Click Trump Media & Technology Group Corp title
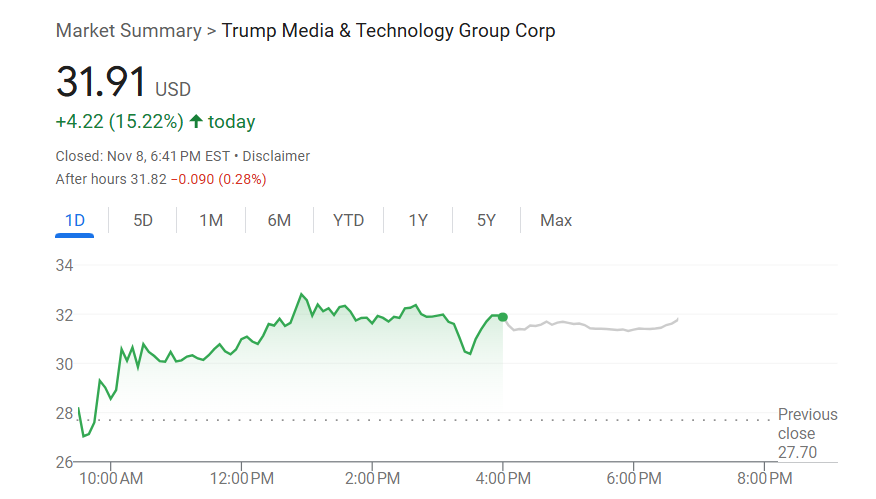876x499 pixels. tap(388, 30)
